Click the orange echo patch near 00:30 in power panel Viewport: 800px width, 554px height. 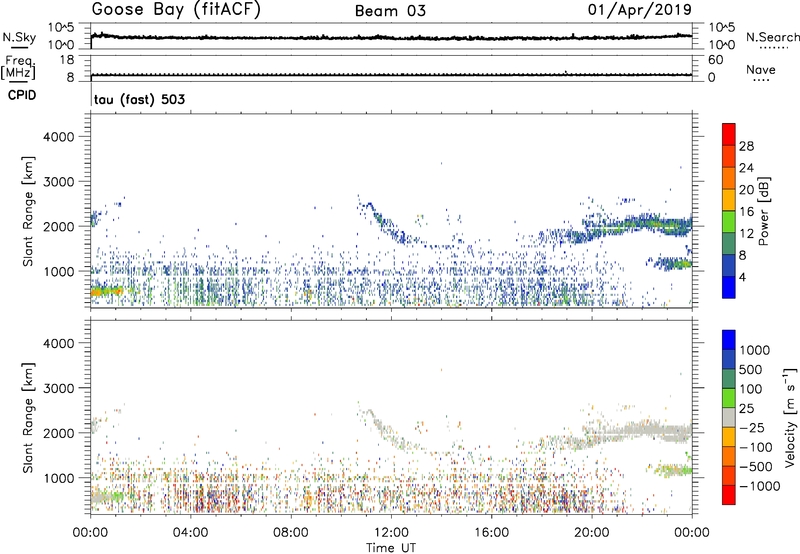coord(107,291)
